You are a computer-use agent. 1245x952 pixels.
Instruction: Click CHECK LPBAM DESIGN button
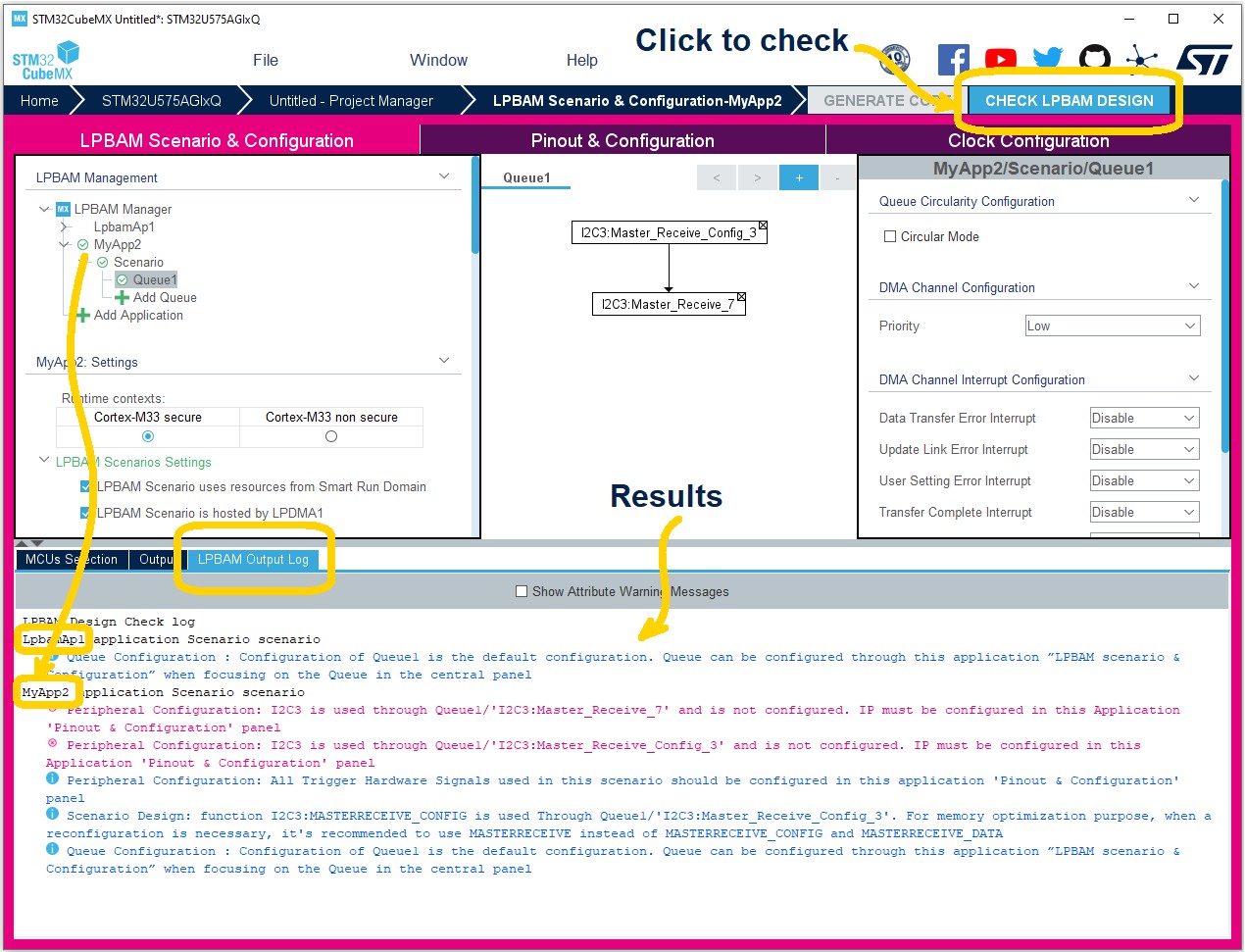(x=1069, y=100)
